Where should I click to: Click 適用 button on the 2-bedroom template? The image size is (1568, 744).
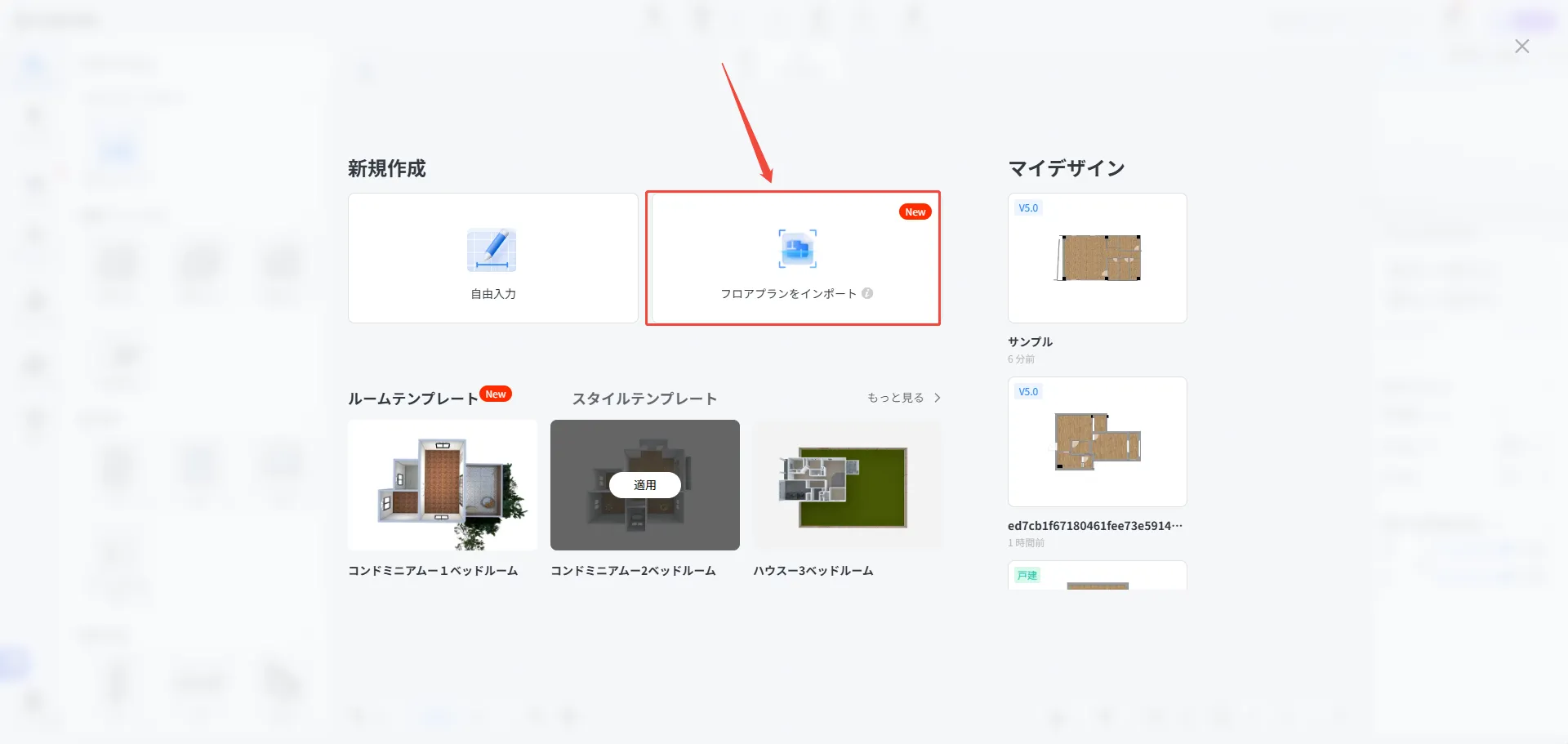(x=645, y=485)
